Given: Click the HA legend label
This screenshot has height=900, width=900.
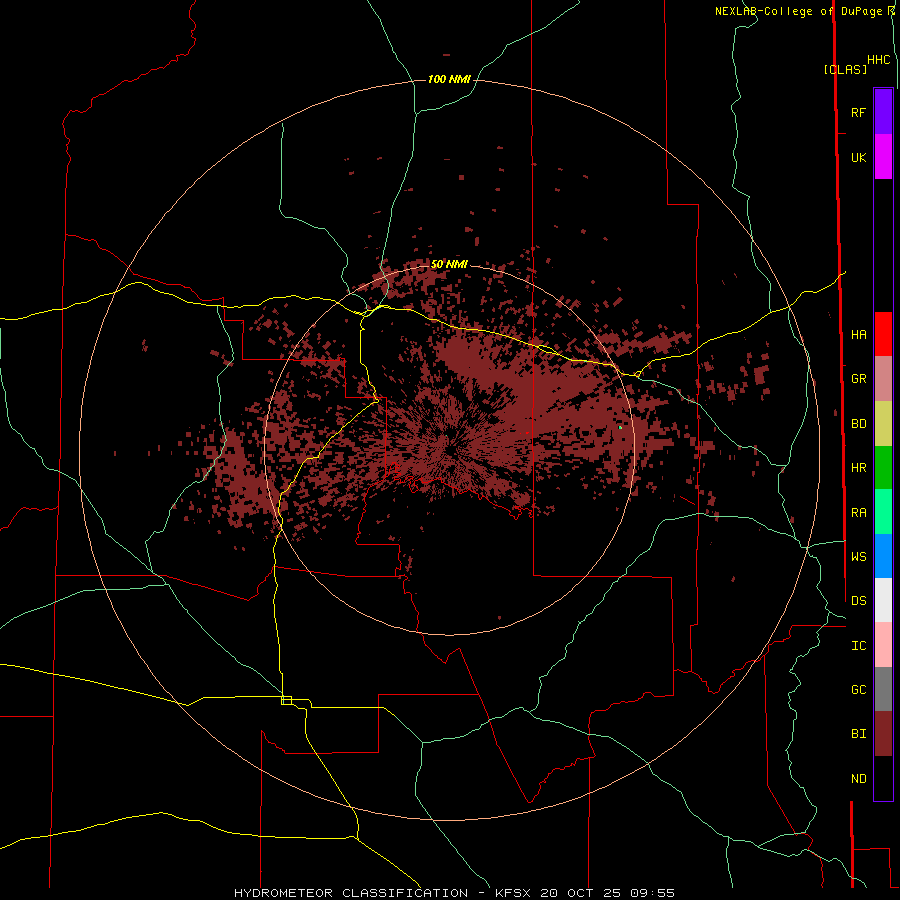Looking at the screenshot, I should (x=858, y=335).
